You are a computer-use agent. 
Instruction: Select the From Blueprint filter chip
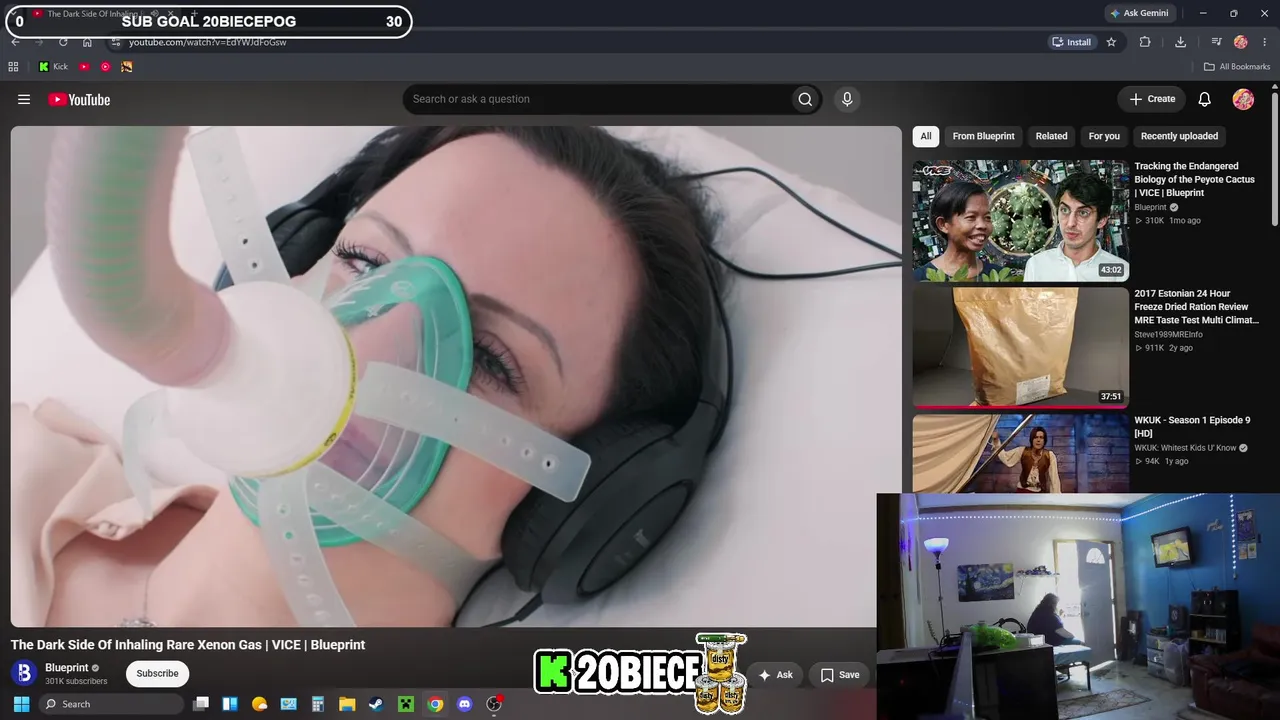click(x=983, y=136)
